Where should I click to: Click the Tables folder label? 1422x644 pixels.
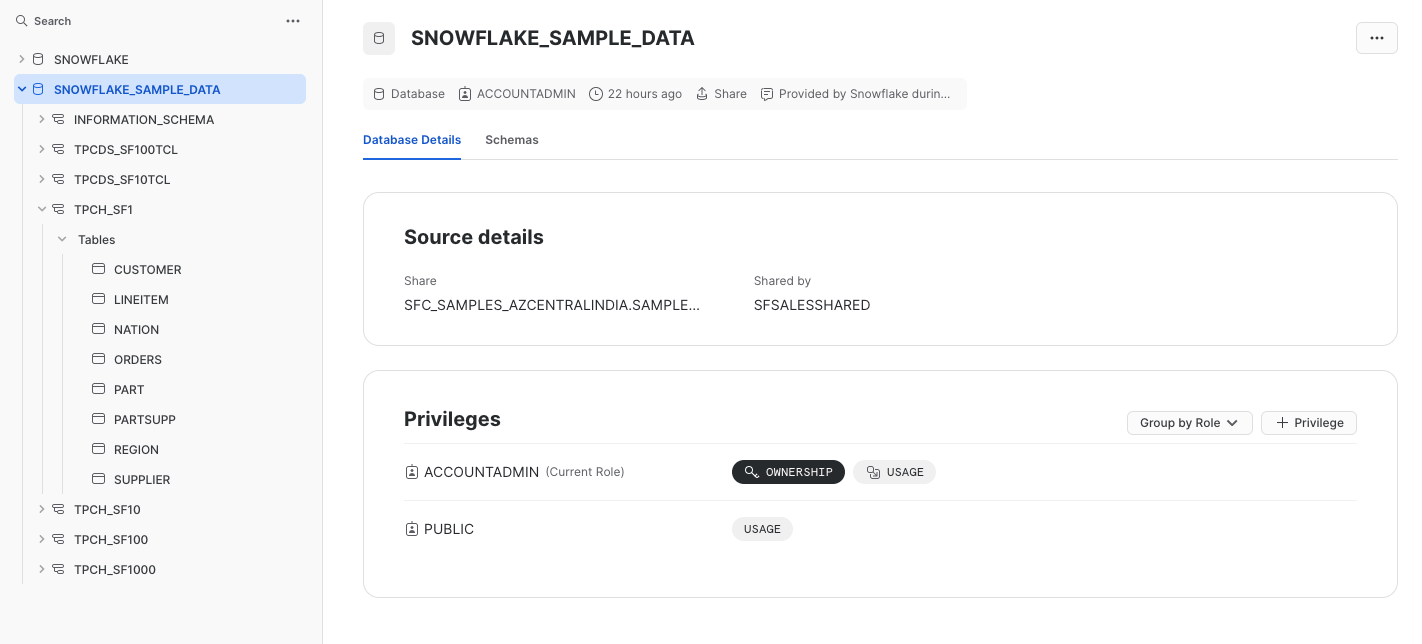96,239
